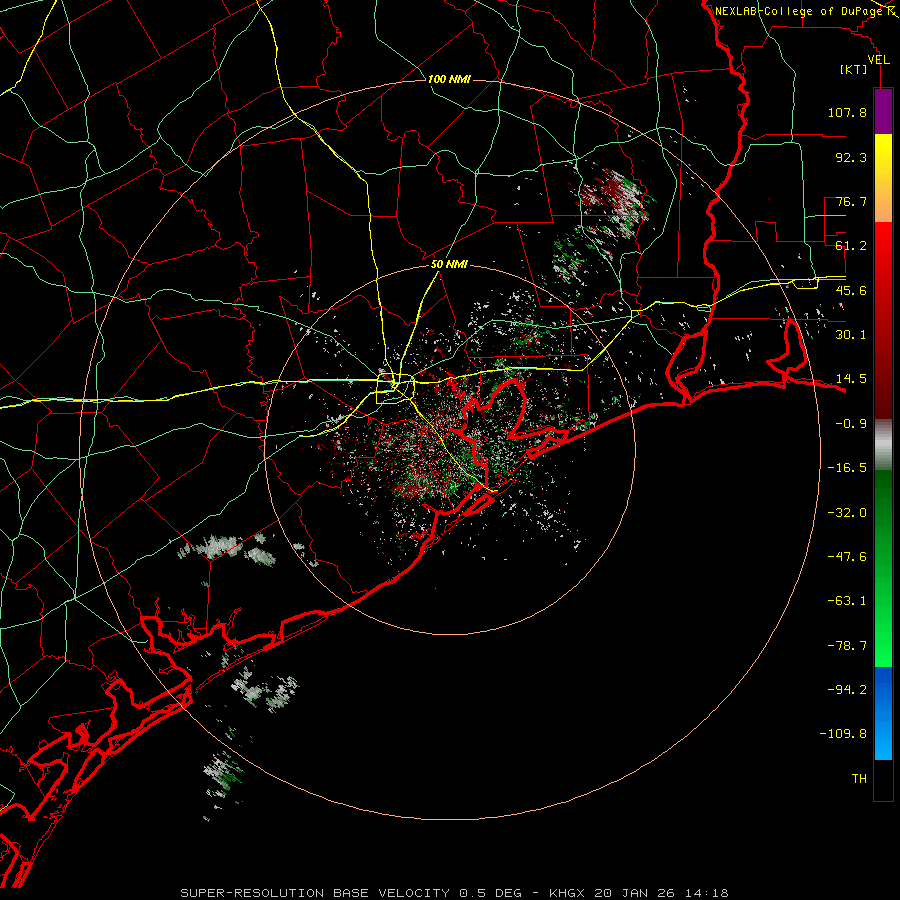Click the -16.5 velocity scale value

[847, 468]
